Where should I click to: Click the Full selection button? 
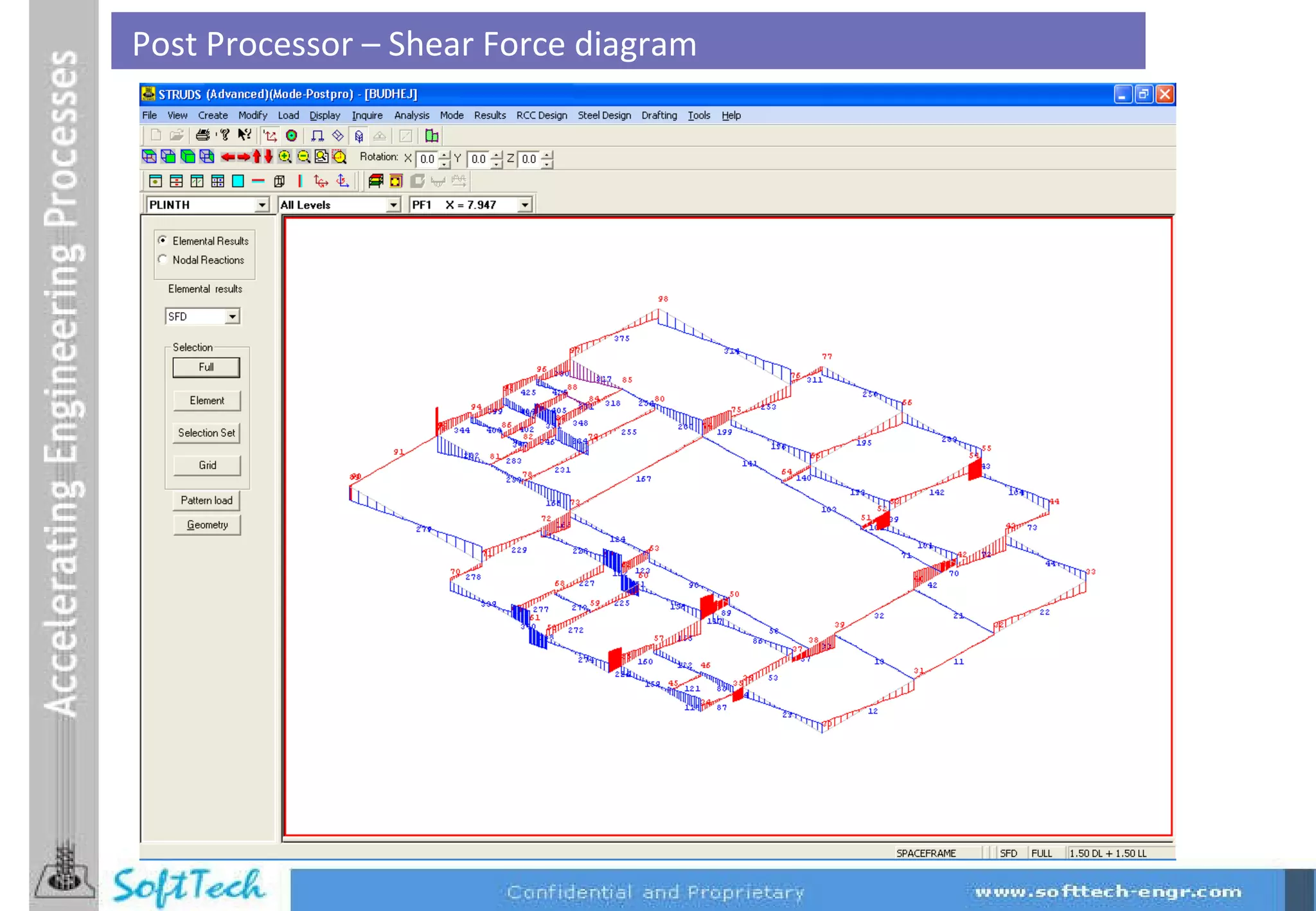tap(206, 367)
